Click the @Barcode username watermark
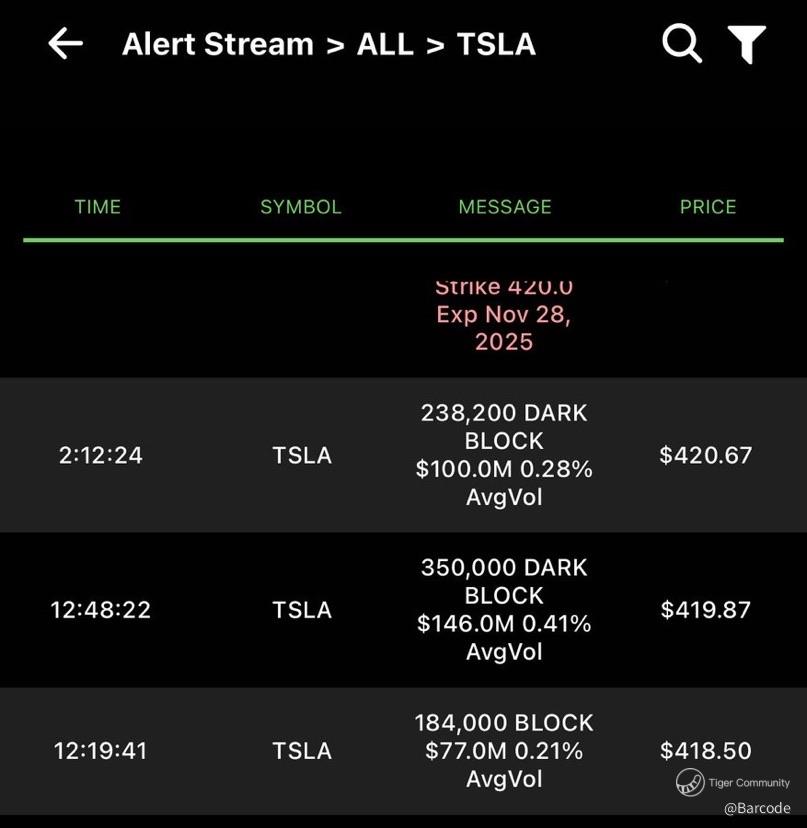 click(757, 808)
